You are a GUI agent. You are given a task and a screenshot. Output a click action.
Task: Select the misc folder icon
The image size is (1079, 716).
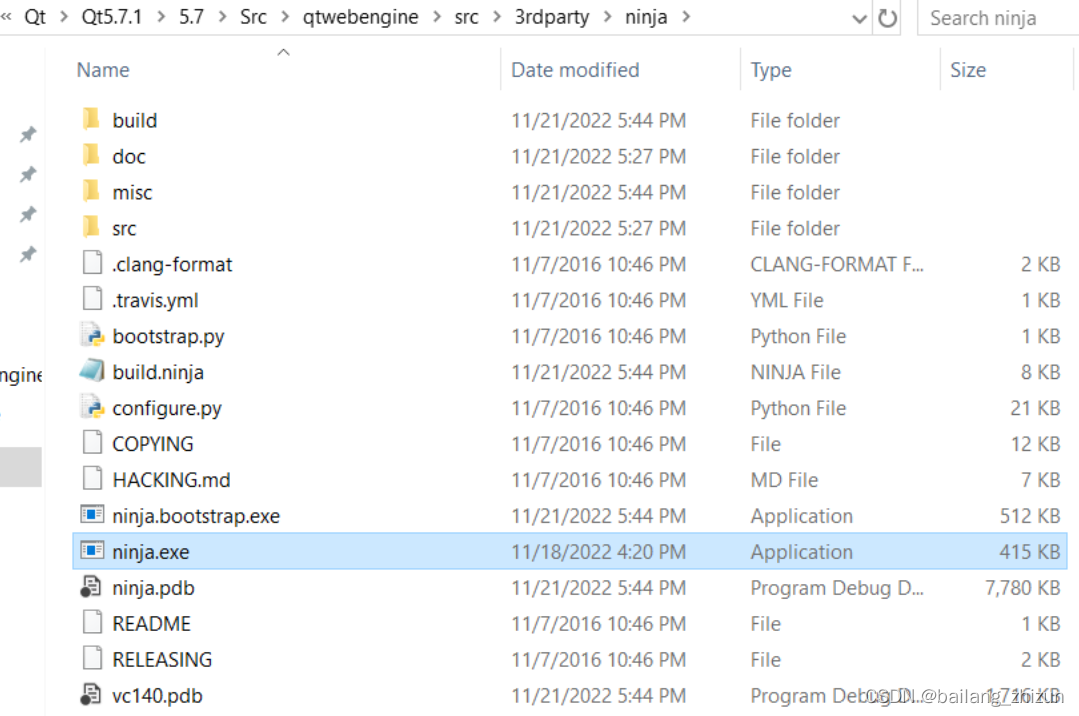click(91, 191)
